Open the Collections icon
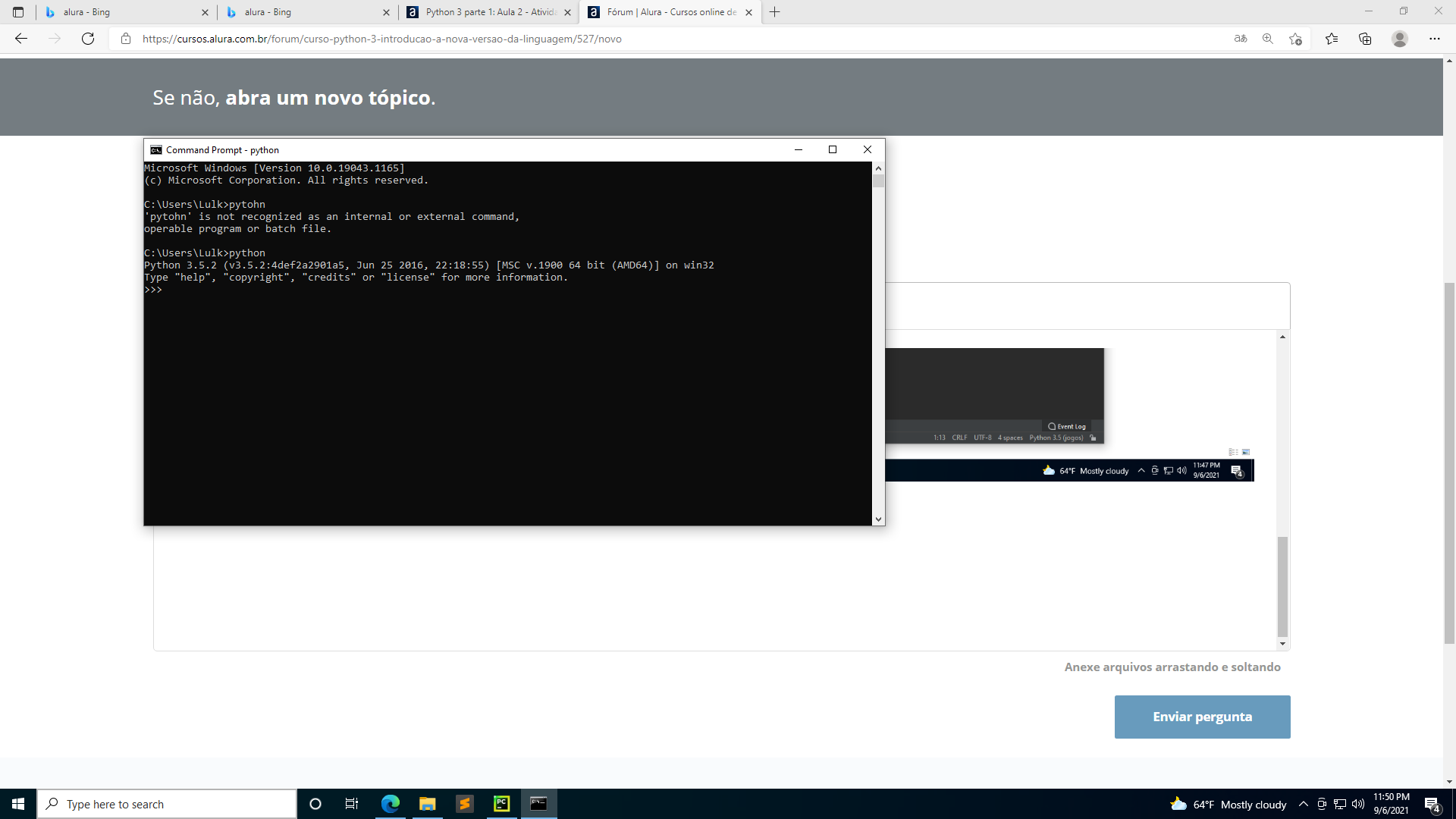1456x819 pixels. point(1365,39)
